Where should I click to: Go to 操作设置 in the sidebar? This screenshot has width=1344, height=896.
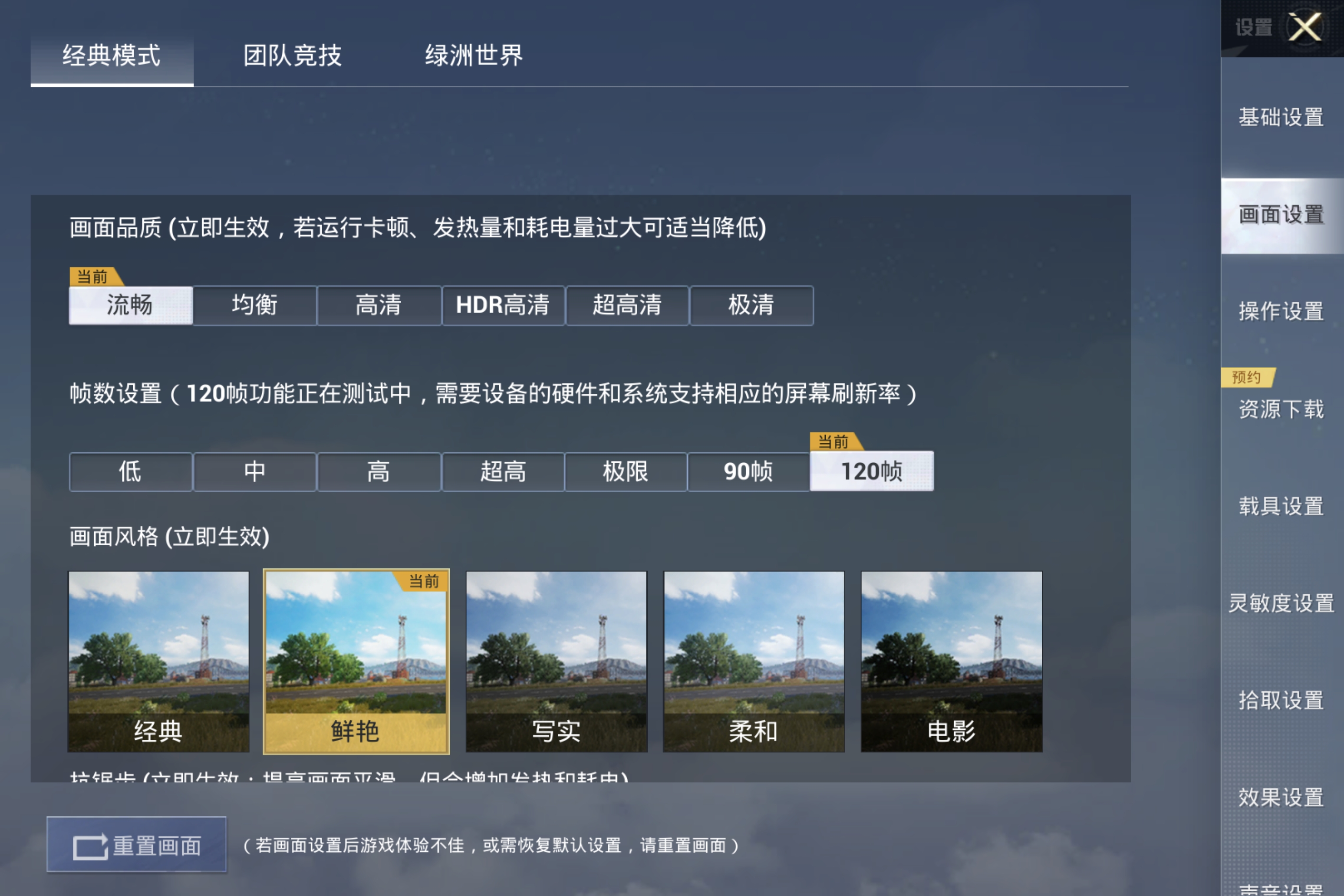1282,311
